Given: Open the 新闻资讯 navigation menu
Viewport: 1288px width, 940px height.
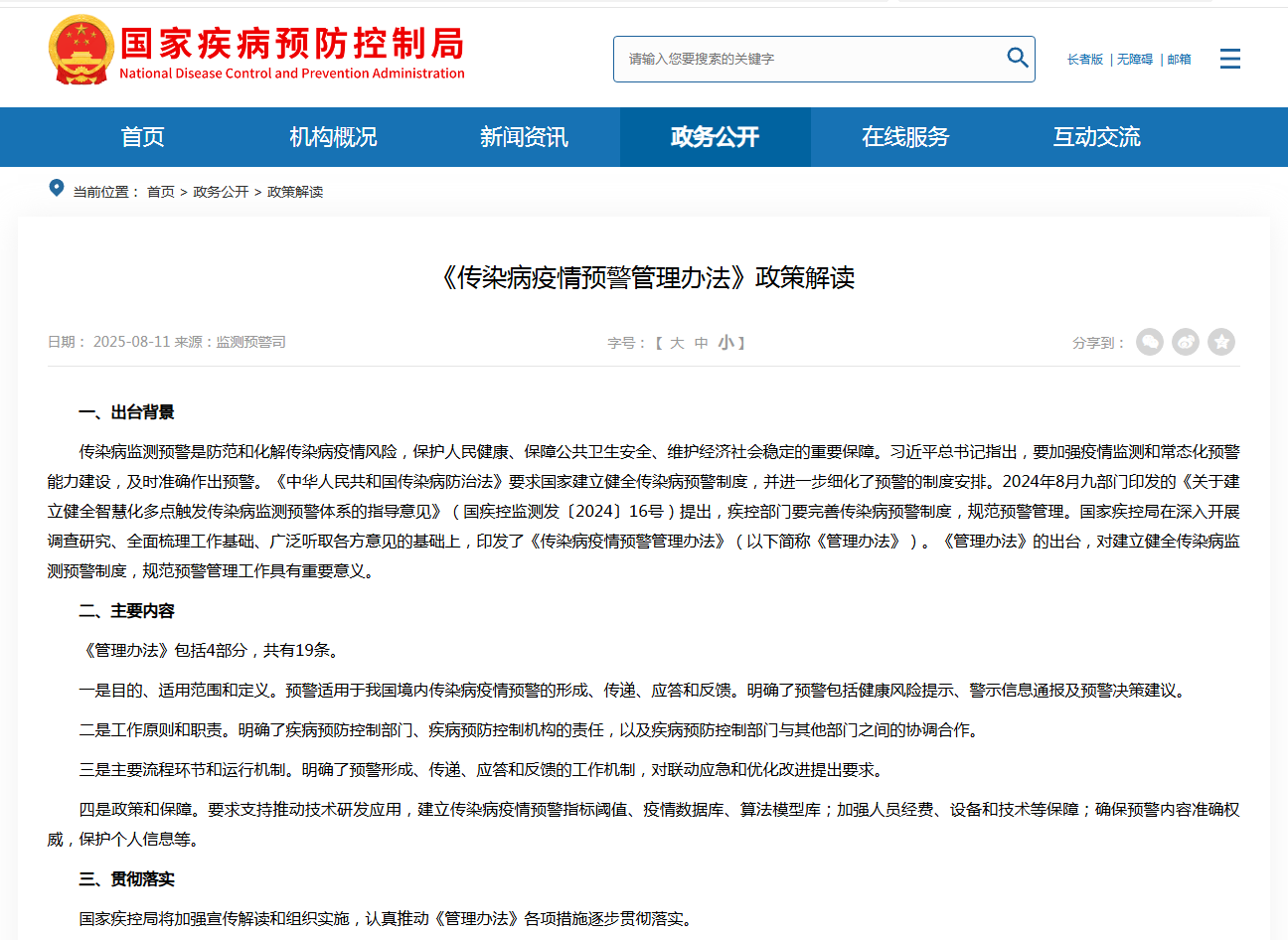Looking at the screenshot, I should [524, 137].
